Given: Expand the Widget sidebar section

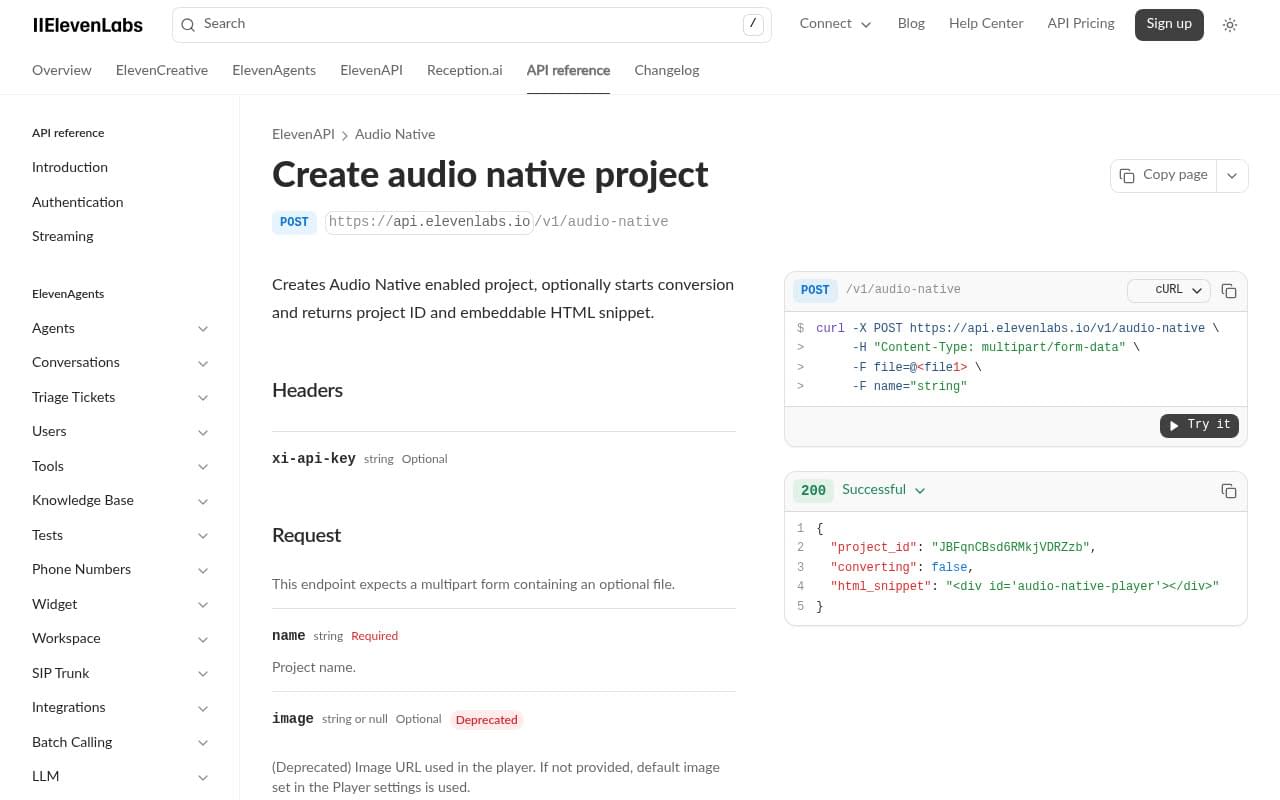Looking at the screenshot, I should click(x=121, y=605).
